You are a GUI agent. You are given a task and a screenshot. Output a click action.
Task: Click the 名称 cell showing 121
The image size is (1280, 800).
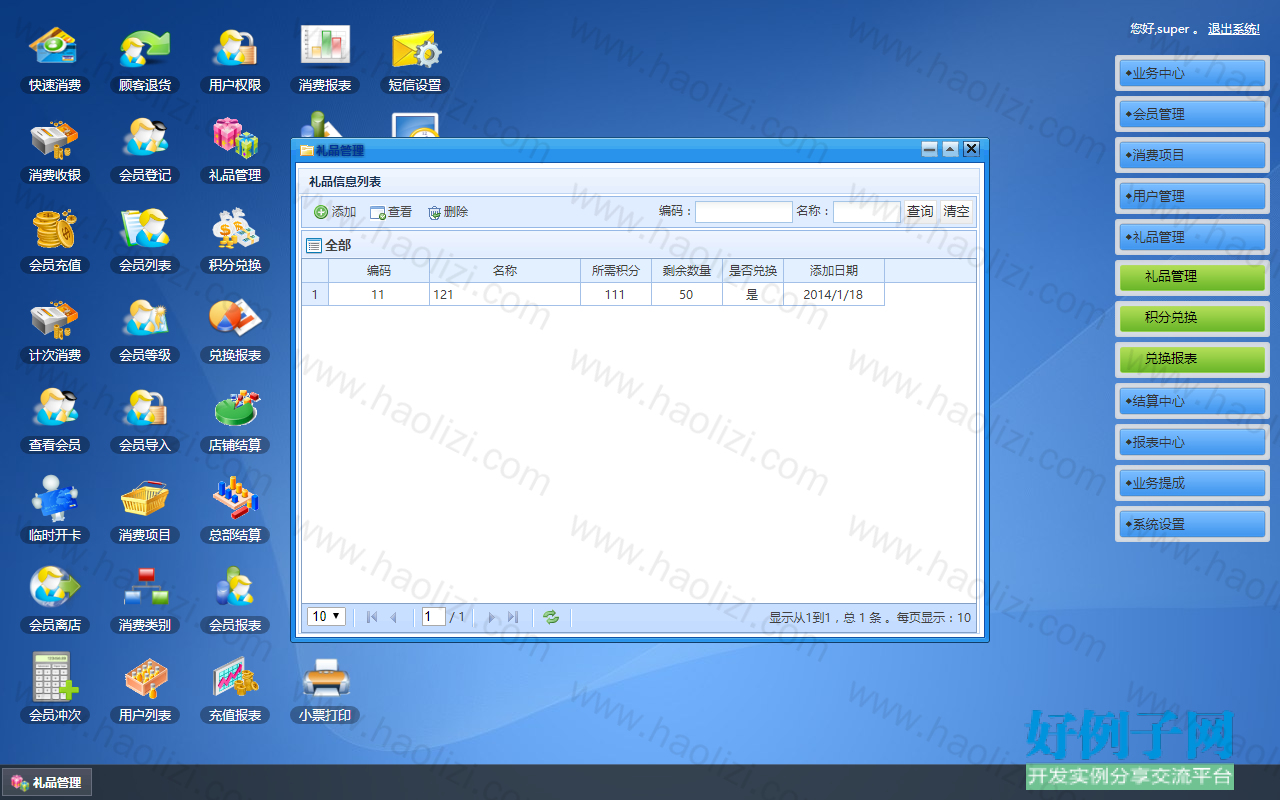coord(505,295)
